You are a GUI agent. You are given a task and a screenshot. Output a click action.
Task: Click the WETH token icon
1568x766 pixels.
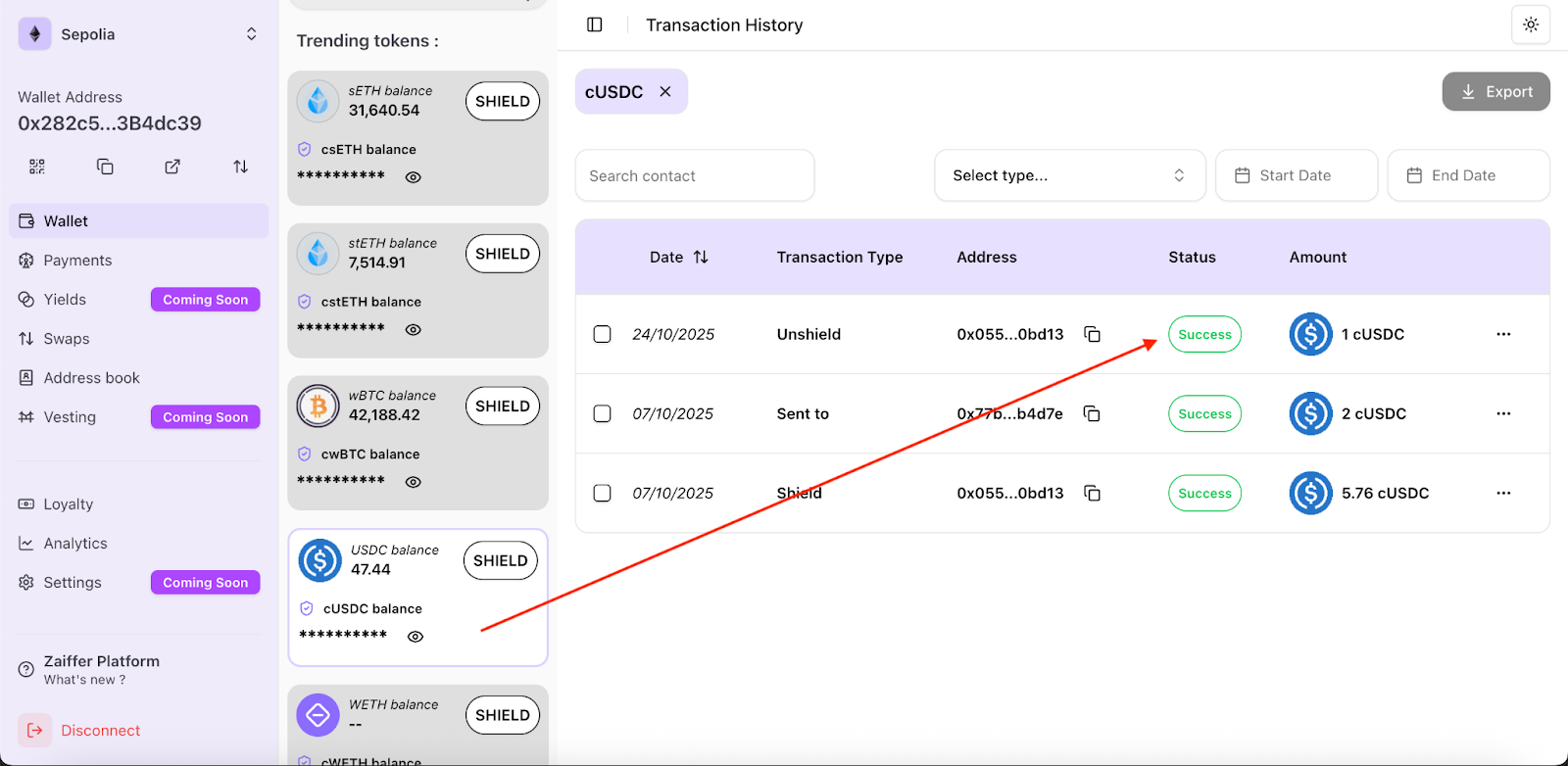coord(318,715)
